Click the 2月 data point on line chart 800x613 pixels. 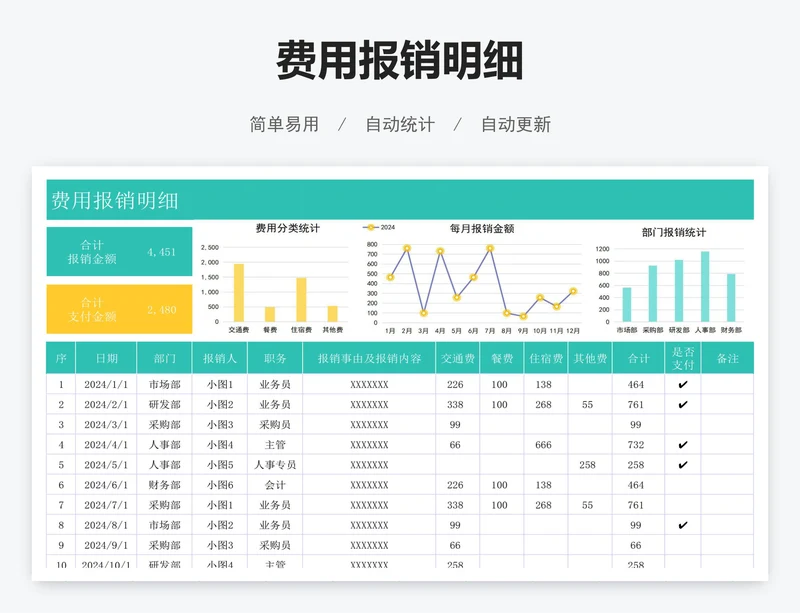tap(407, 249)
